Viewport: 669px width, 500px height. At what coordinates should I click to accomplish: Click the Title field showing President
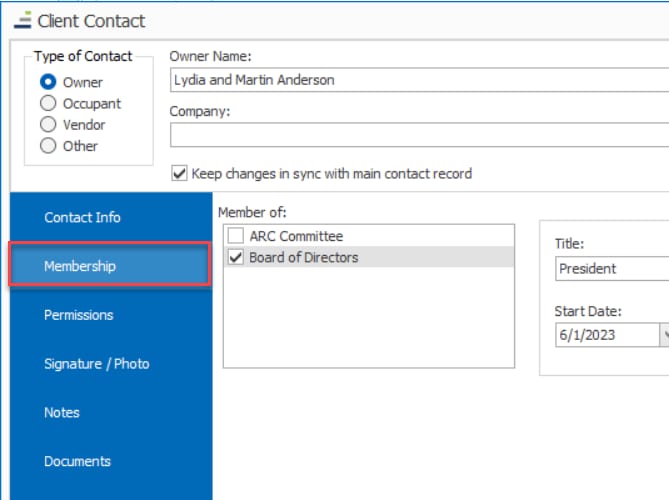[612, 268]
